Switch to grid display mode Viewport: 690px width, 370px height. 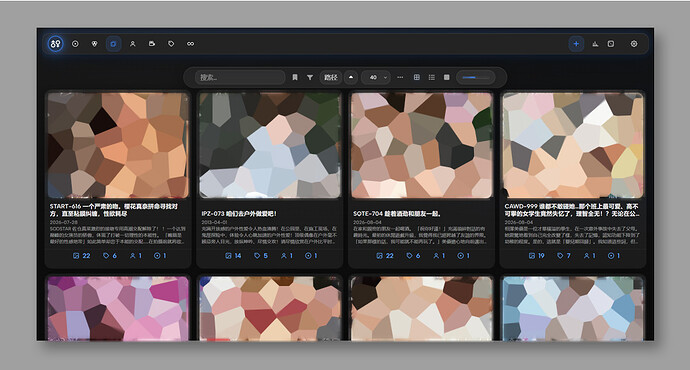click(x=417, y=77)
